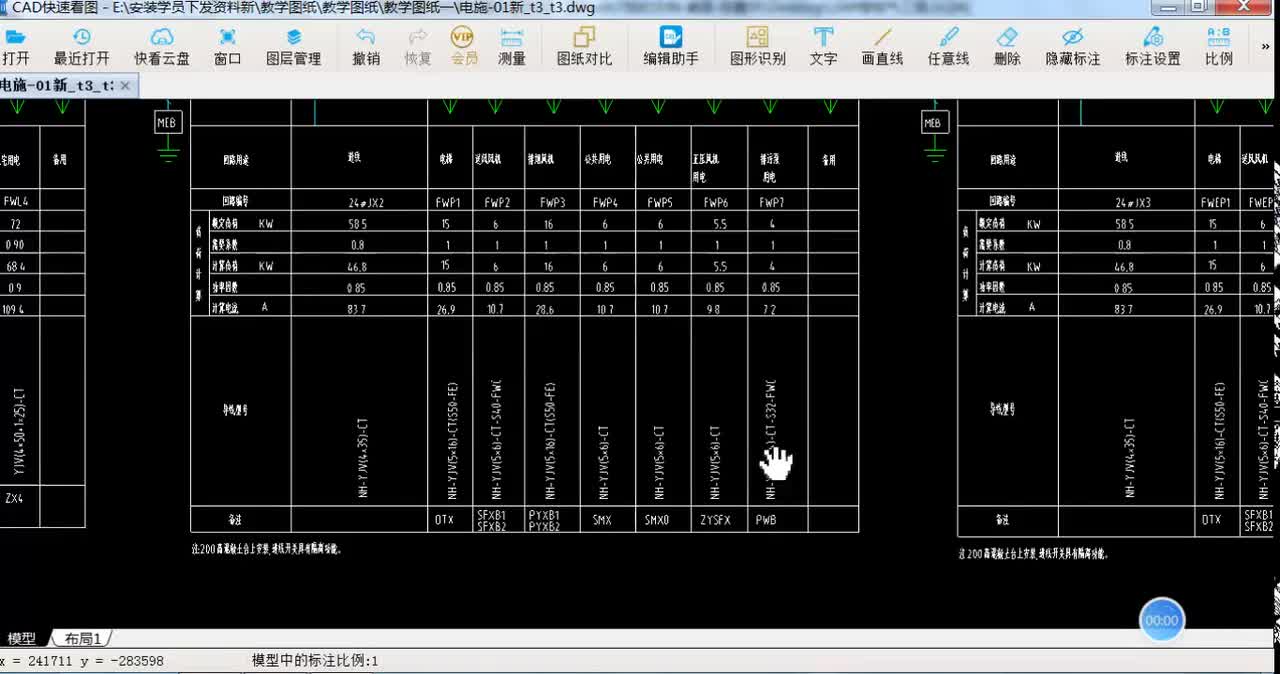The height and width of the screenshot is (674, 1280).
Task: Open the 比例 scale tool
Action: (1219, 47)
